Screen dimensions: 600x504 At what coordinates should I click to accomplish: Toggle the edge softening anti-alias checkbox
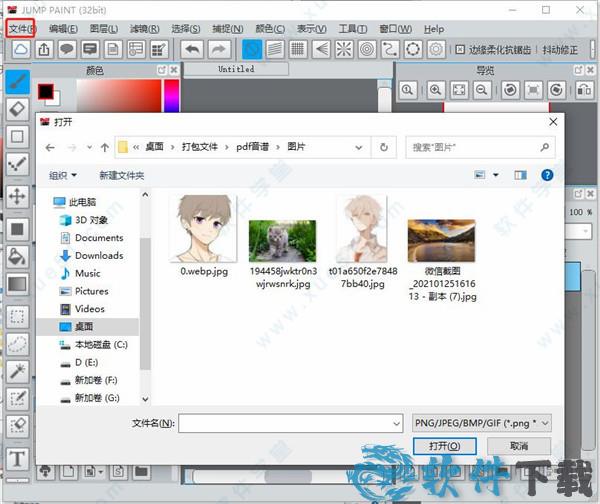(x=459, y=49)
